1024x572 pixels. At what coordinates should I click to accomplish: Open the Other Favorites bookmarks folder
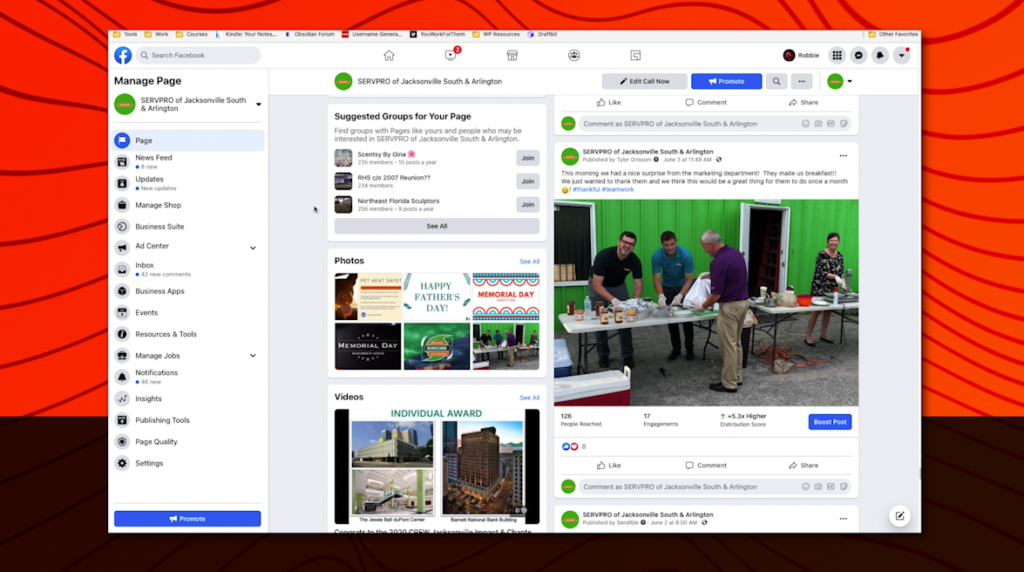pos(893,34)
